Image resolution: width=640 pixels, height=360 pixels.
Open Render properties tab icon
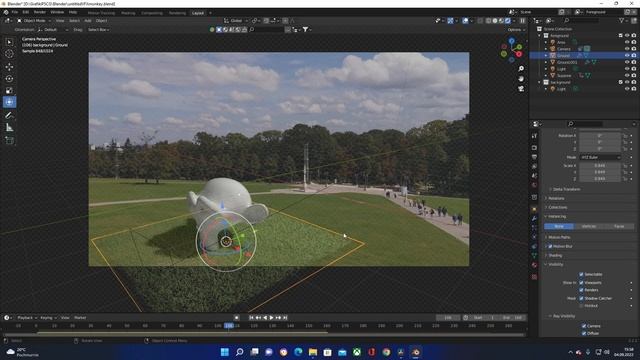click(x=534, y=147)
